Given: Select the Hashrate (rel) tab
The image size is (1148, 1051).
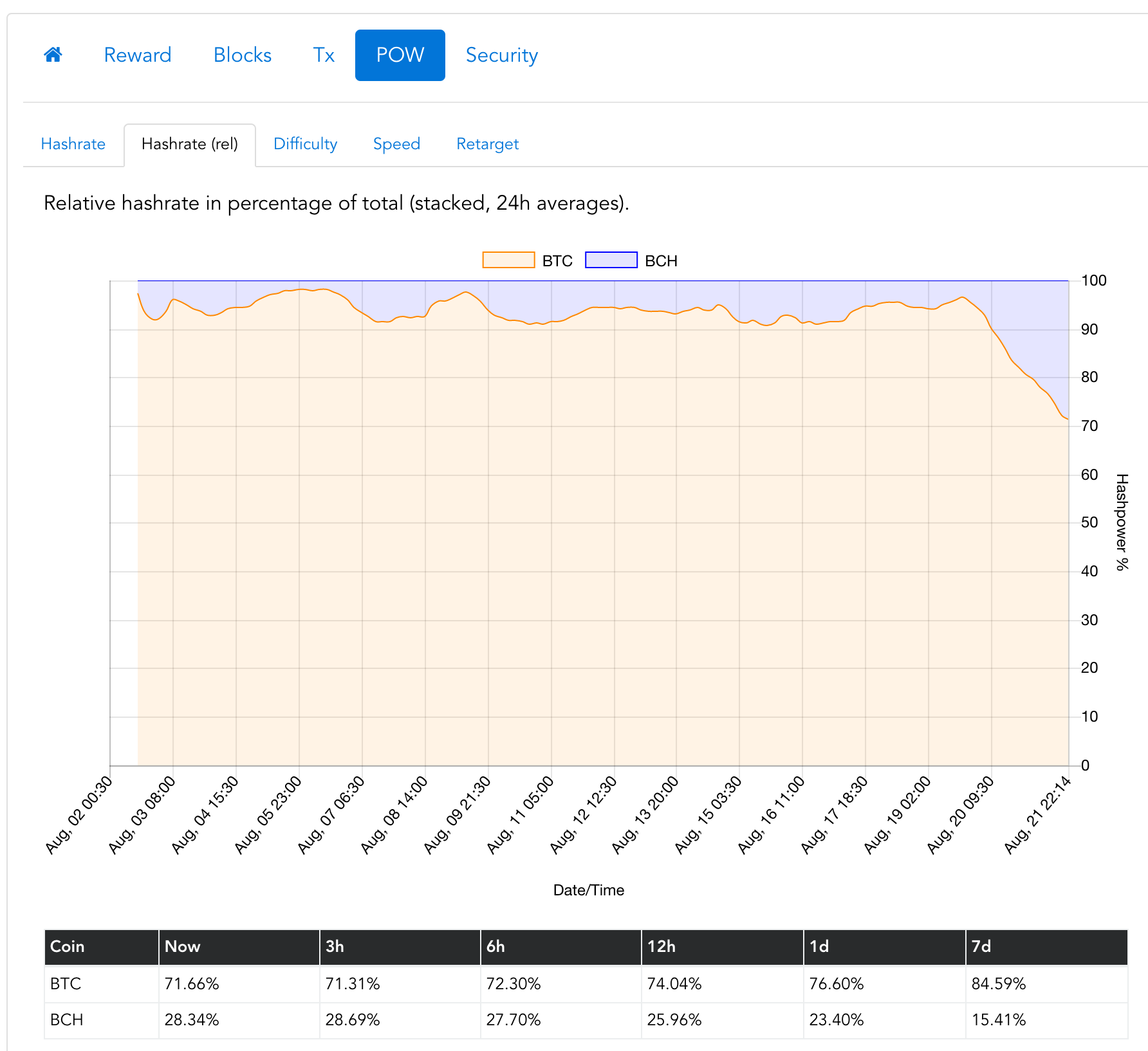Looking at the screenshot, I should 190,143.
